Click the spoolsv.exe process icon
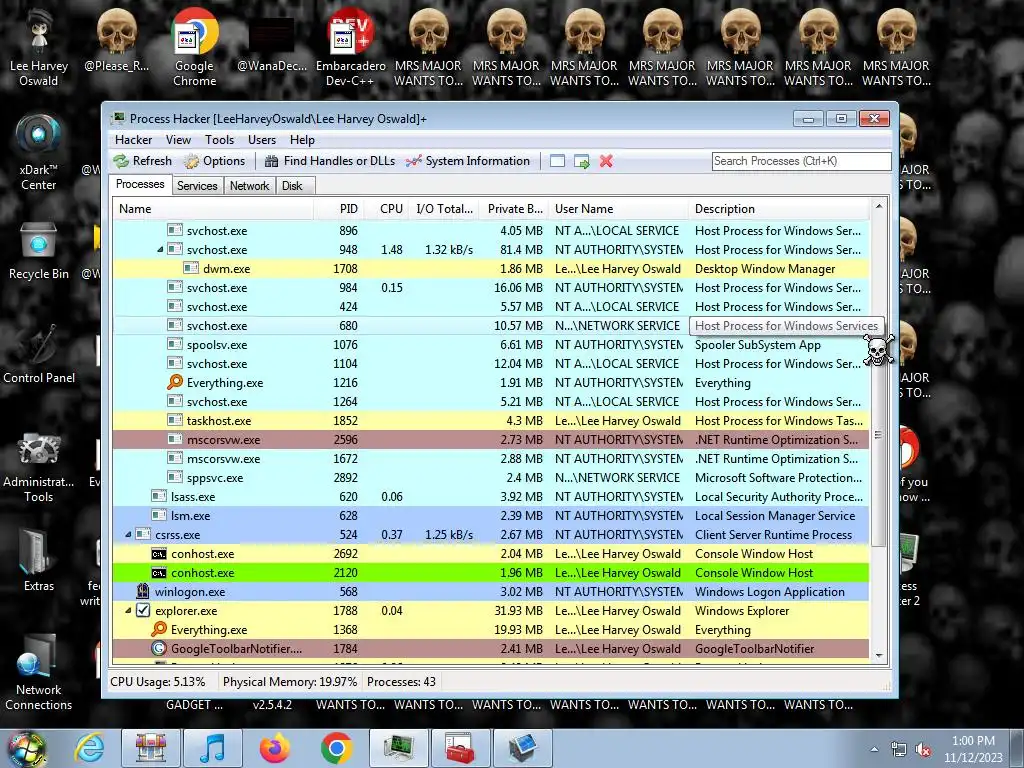This screenshot has width=1024, height=768. 174,345
